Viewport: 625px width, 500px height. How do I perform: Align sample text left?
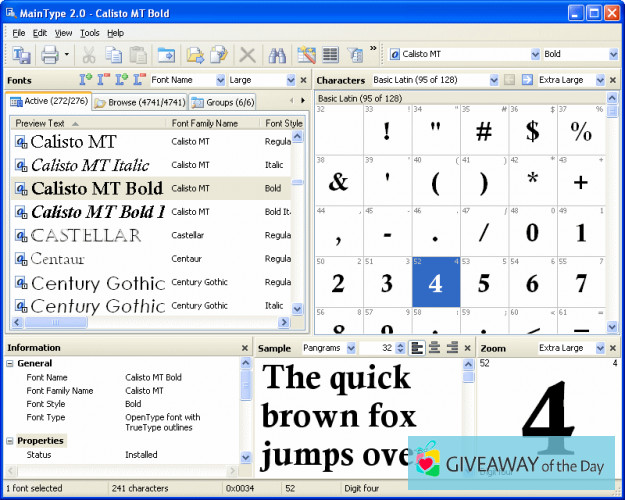416,348
